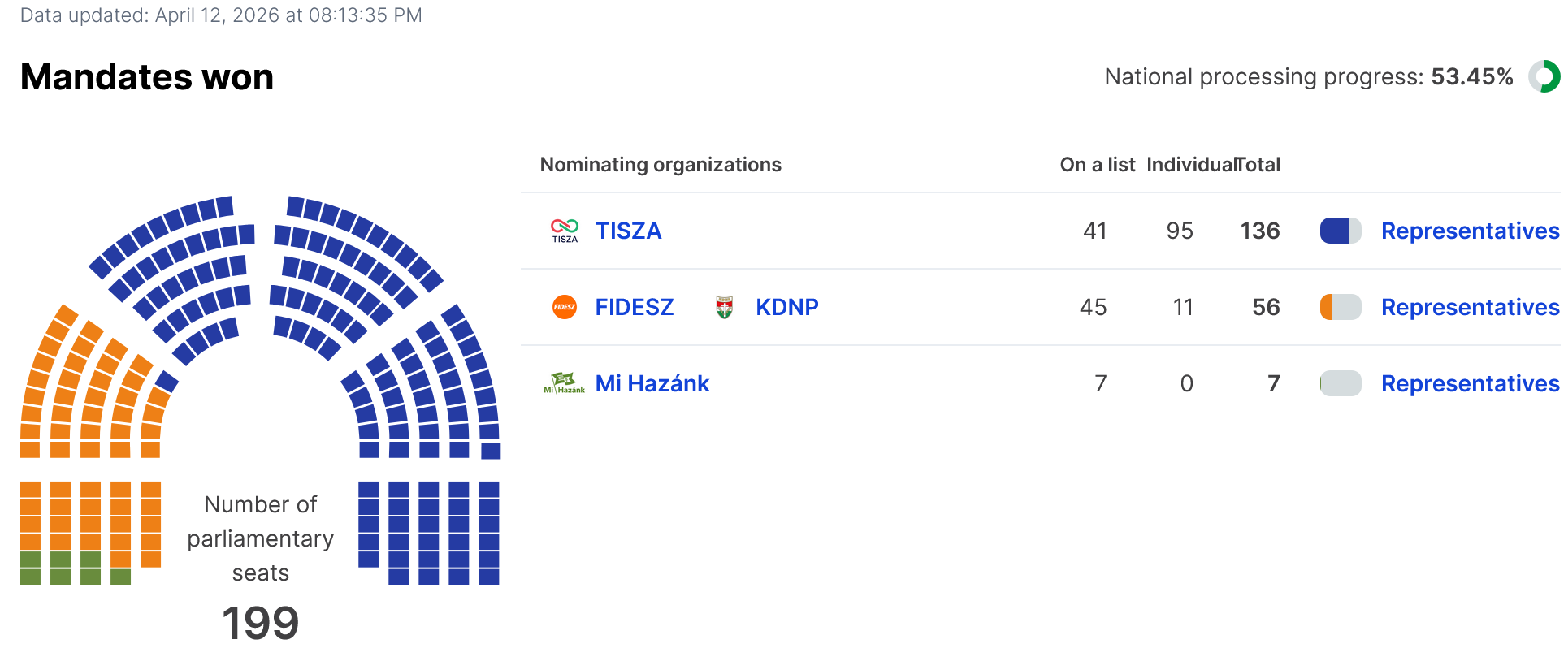Toggle the orange FIDESZ-KDNP seat-share pill
1568x661 pixels.
pyautogui.click(x=1341, y=307)
